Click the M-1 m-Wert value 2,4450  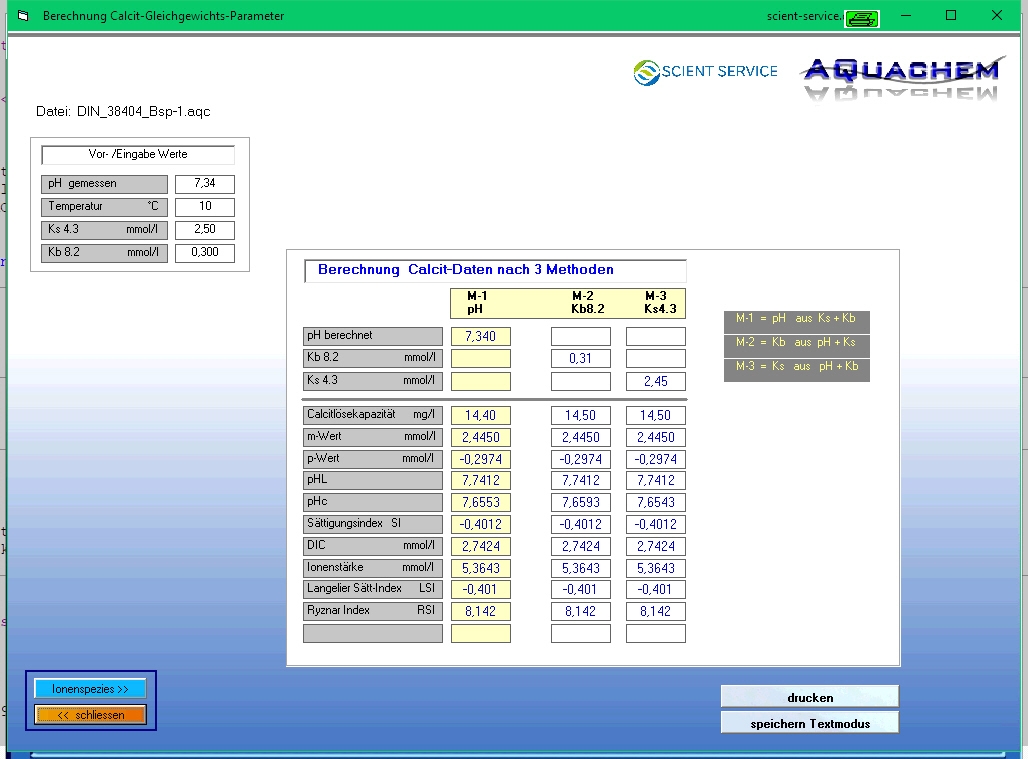pos(481,437)
